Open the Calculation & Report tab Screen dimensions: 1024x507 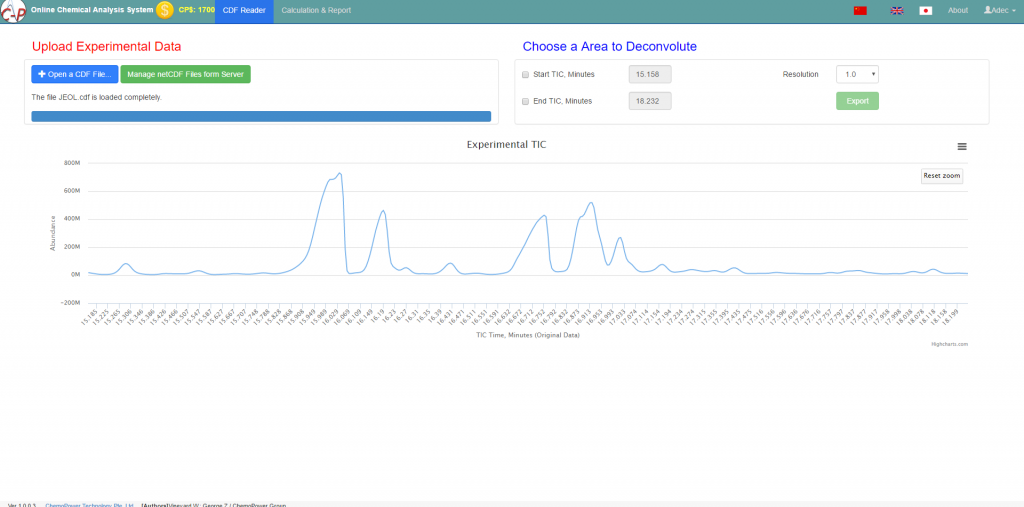(316, 10)
